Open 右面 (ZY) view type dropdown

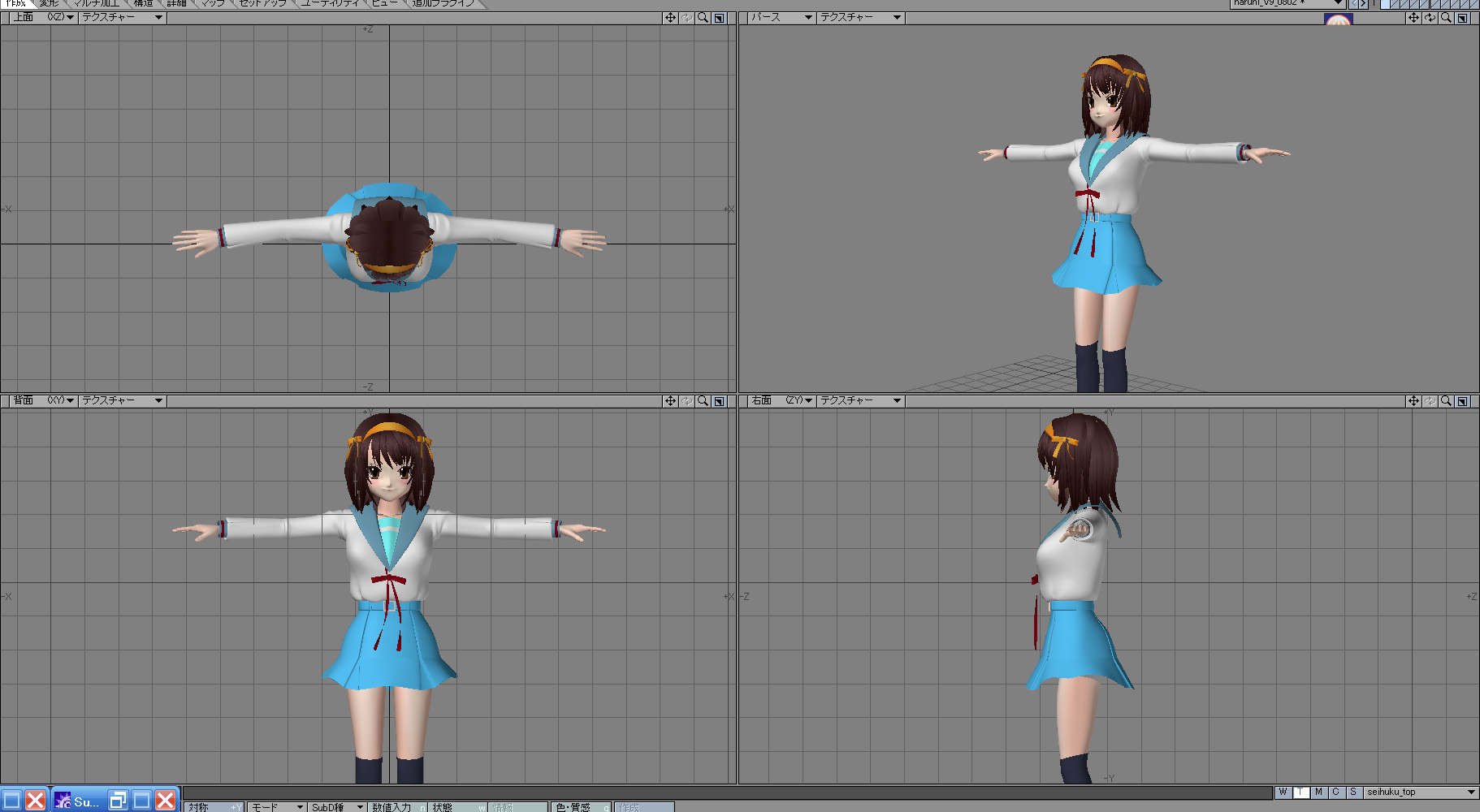coord(781,400)
